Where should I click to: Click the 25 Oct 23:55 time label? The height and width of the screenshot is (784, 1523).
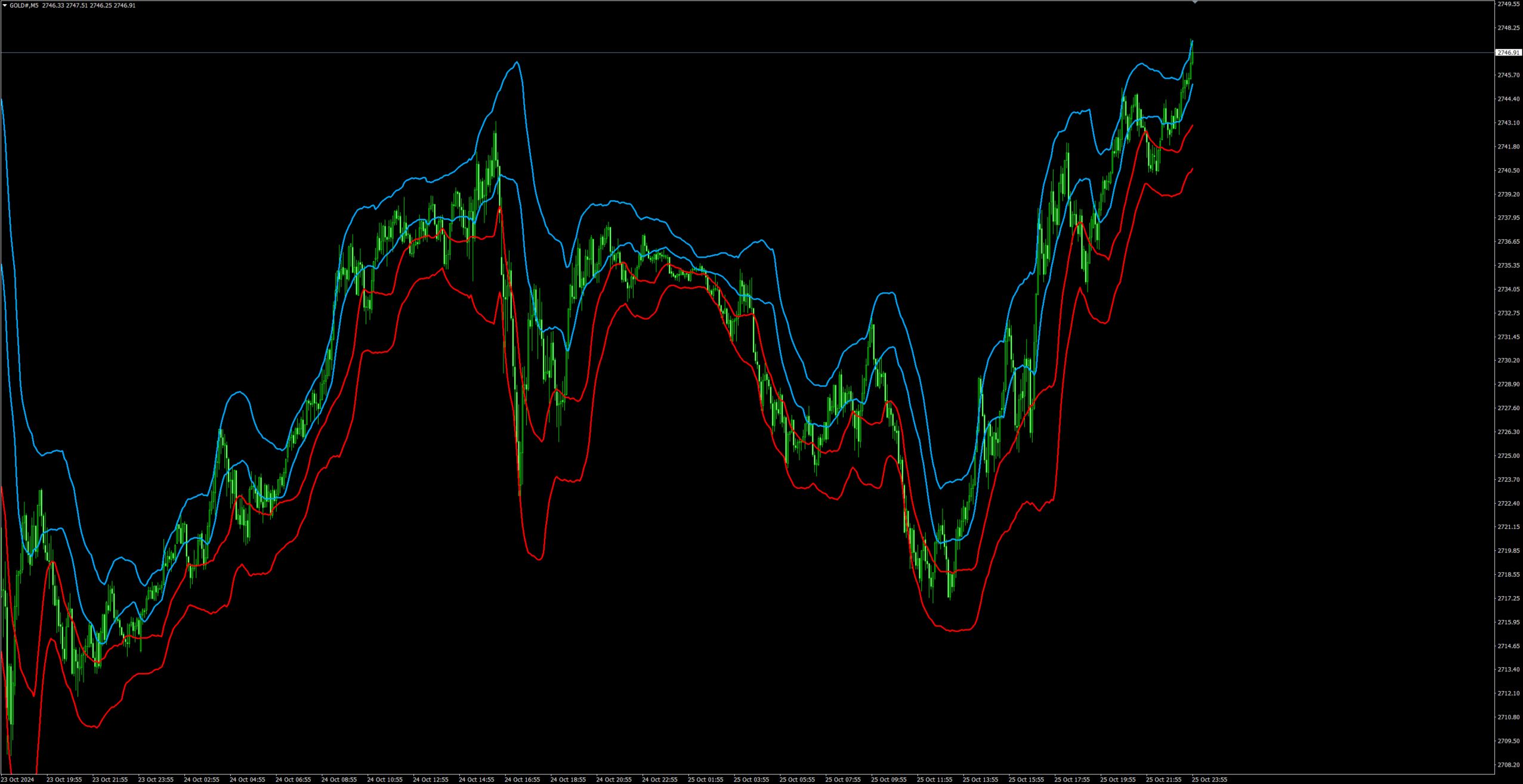coord(1209,779)
